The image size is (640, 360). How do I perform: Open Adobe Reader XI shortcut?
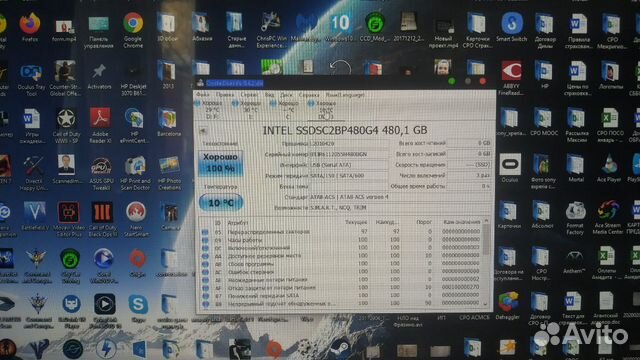pos(100,125)
